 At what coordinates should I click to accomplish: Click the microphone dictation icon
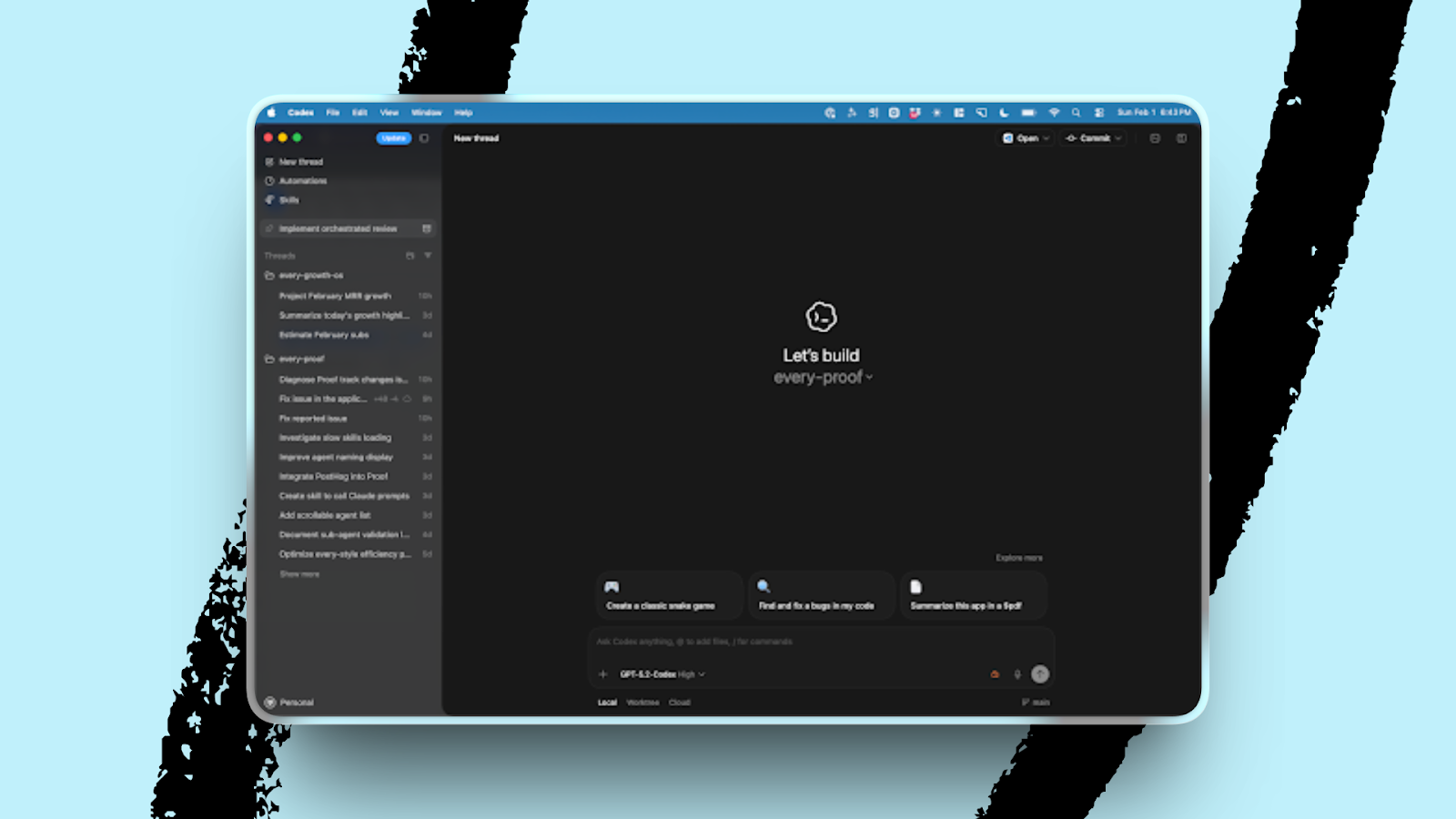[x=1017, y=674]
